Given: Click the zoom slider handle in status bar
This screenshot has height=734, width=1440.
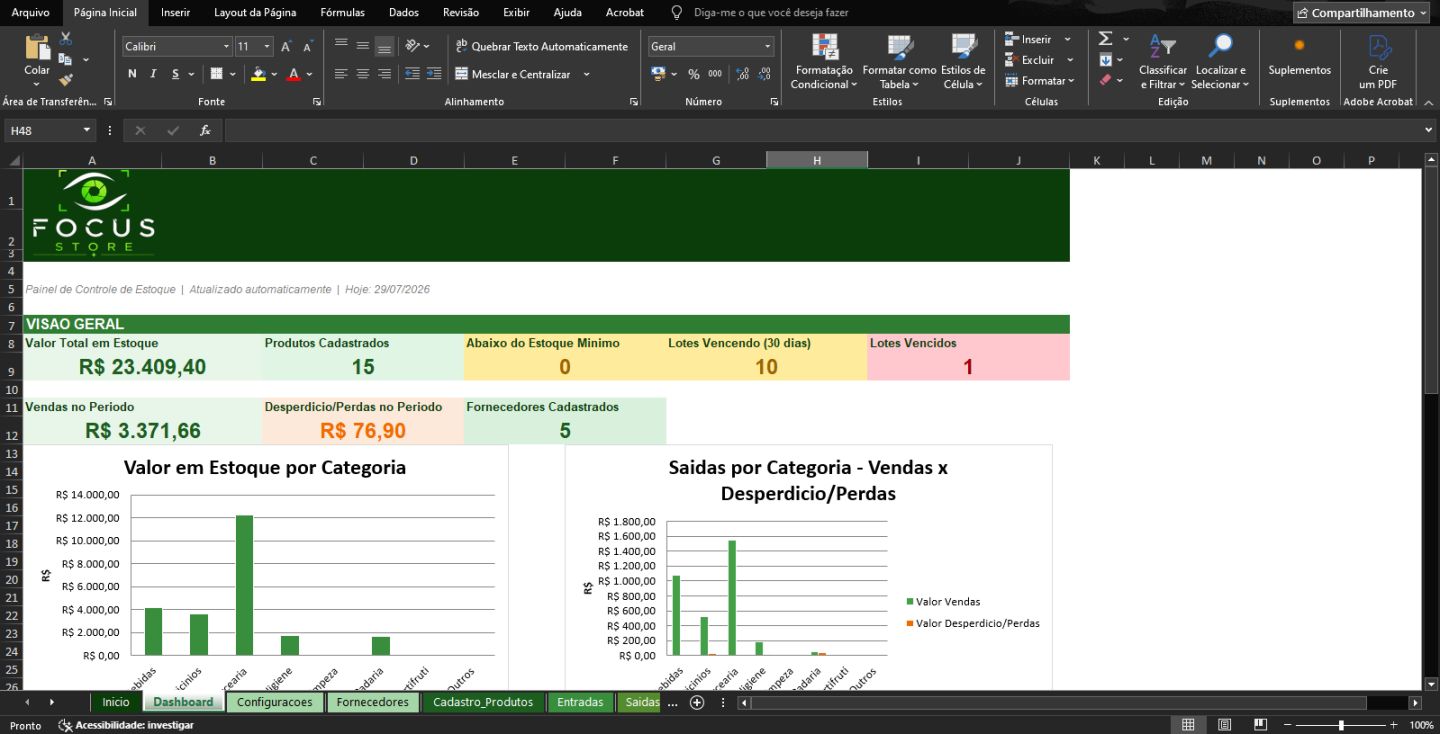Looking at the screenshot, I should click(1341, 725).
